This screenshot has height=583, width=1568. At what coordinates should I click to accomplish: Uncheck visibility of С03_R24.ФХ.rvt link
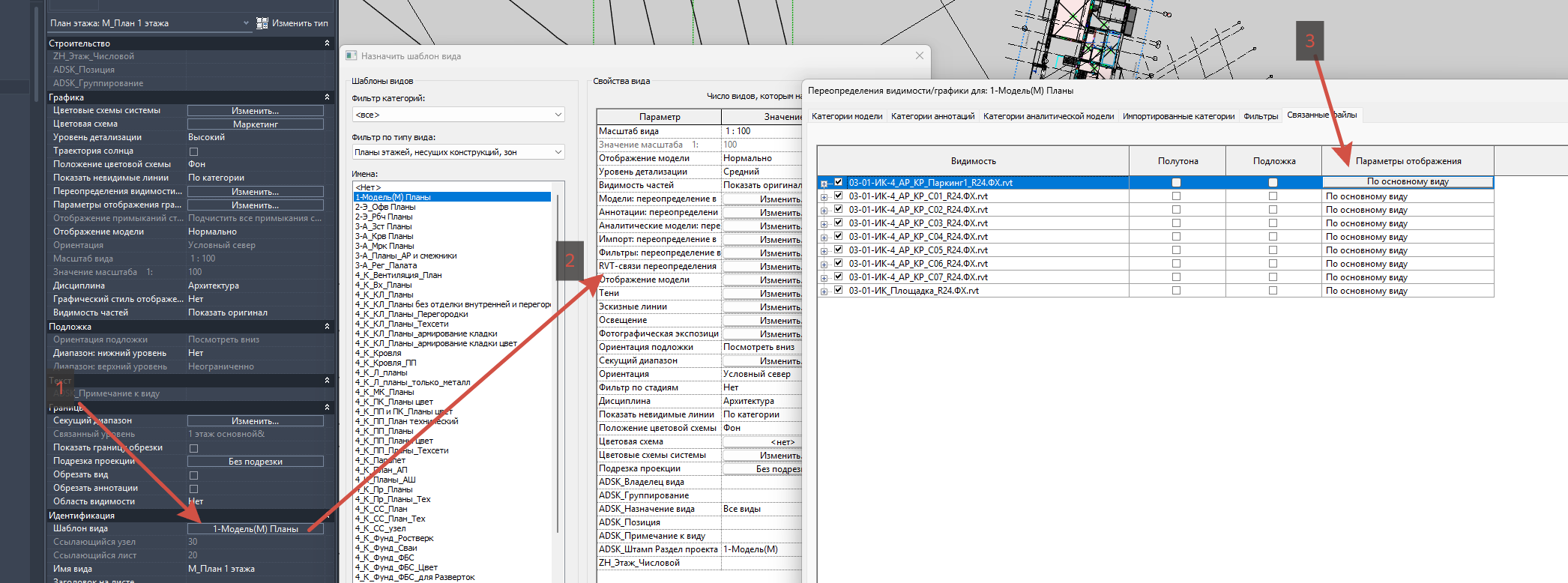pyautogui.click(x=839, y=223)
